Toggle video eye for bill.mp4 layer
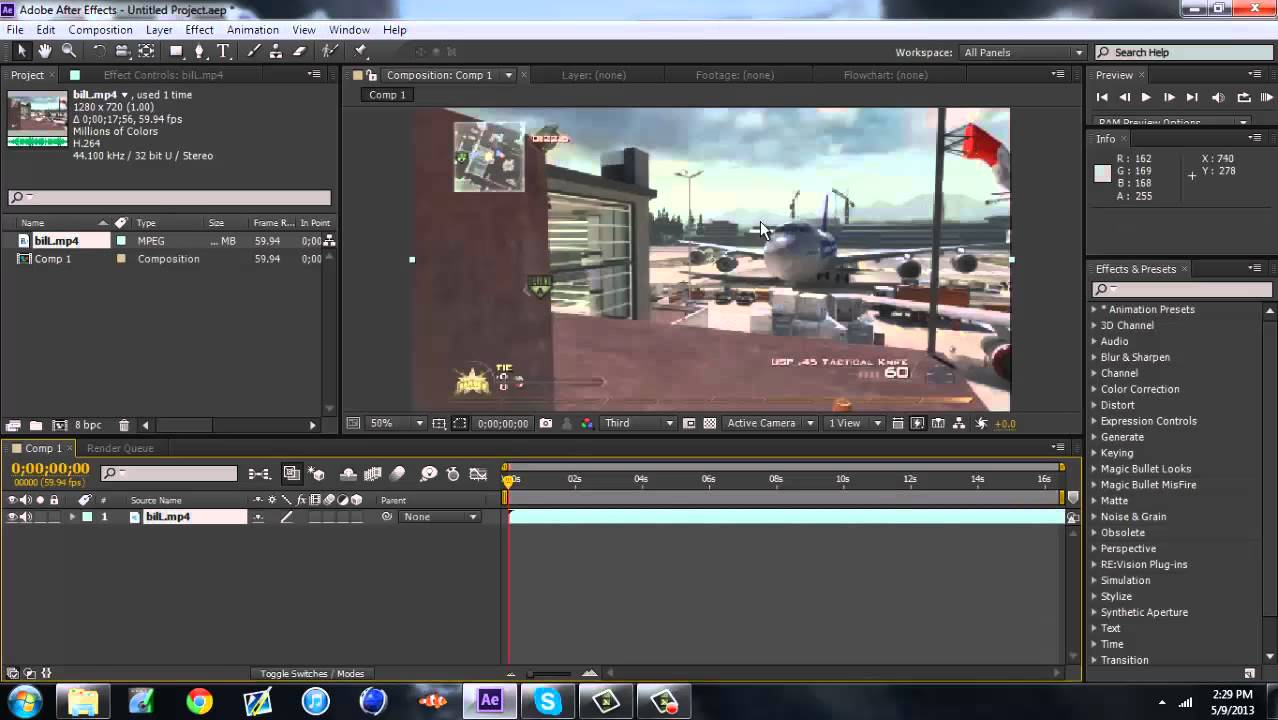 pos(12,517)
